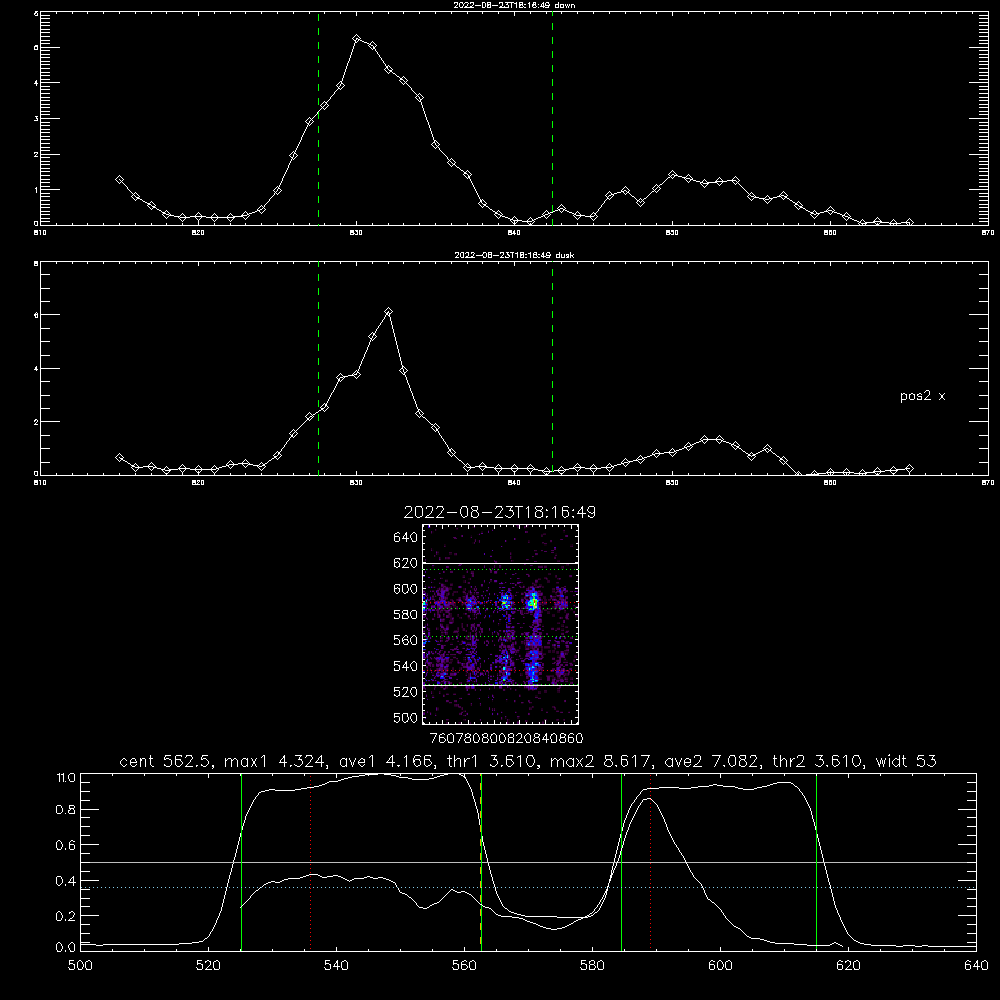The width and height of the screenshot is (1000, 1000).
Task: Click the green vertical line at 525 in profile plot
Action: click(242, 861)
